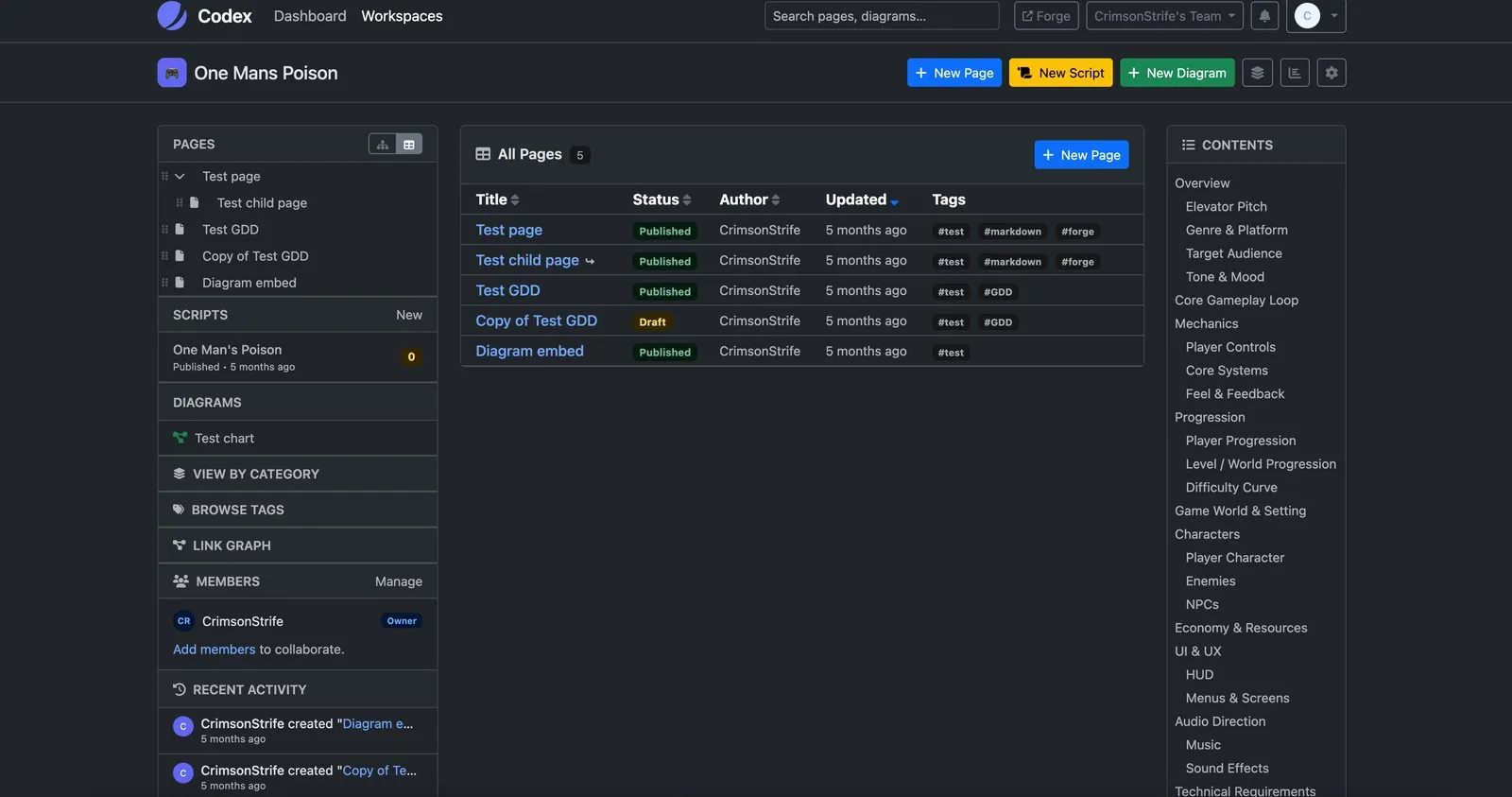Image resolution: width=1512 pixels, height=797 pixels.
Task: Create a New Diagram
Action: pos(1177,73)
